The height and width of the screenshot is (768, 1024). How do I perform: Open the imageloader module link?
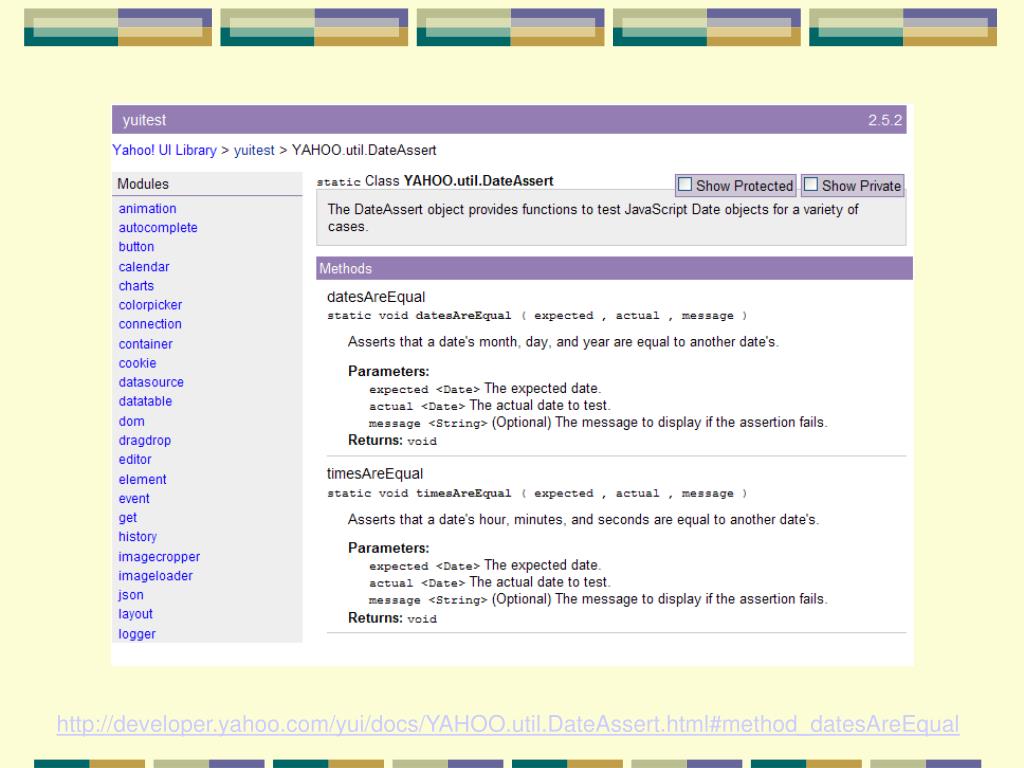pos(155,575)
